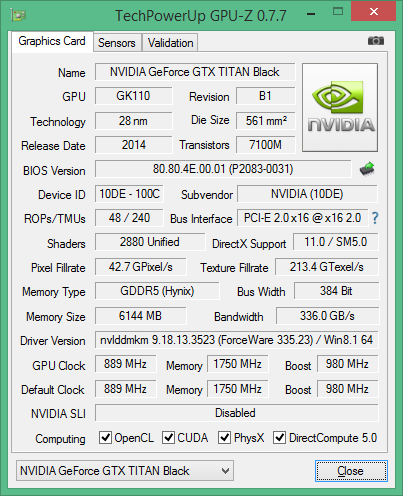
Task: Click the Release Date field 2014
Action: [x=133, y=145]
